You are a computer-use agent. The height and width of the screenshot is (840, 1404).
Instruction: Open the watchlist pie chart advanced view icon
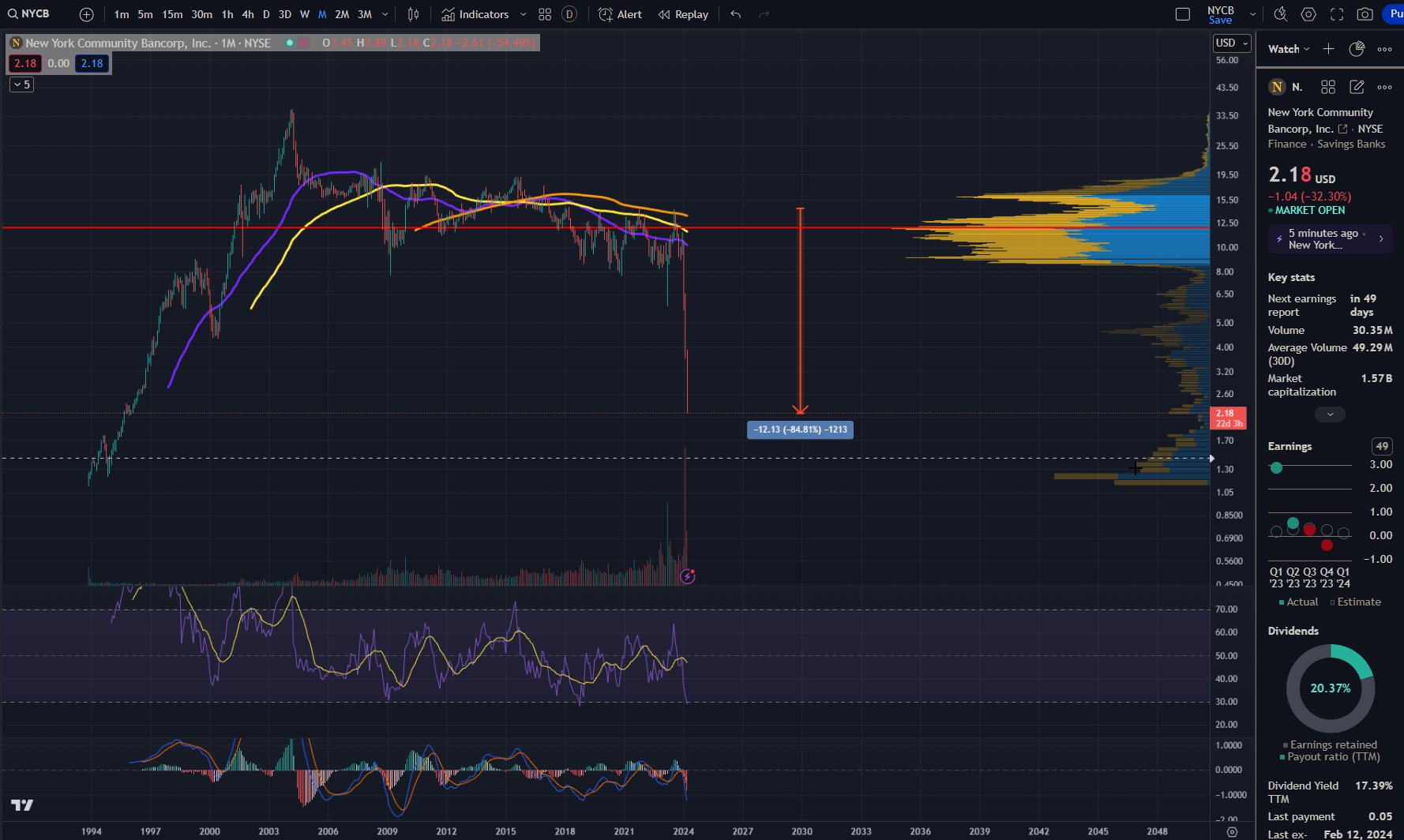click(x=1357, y=49)
